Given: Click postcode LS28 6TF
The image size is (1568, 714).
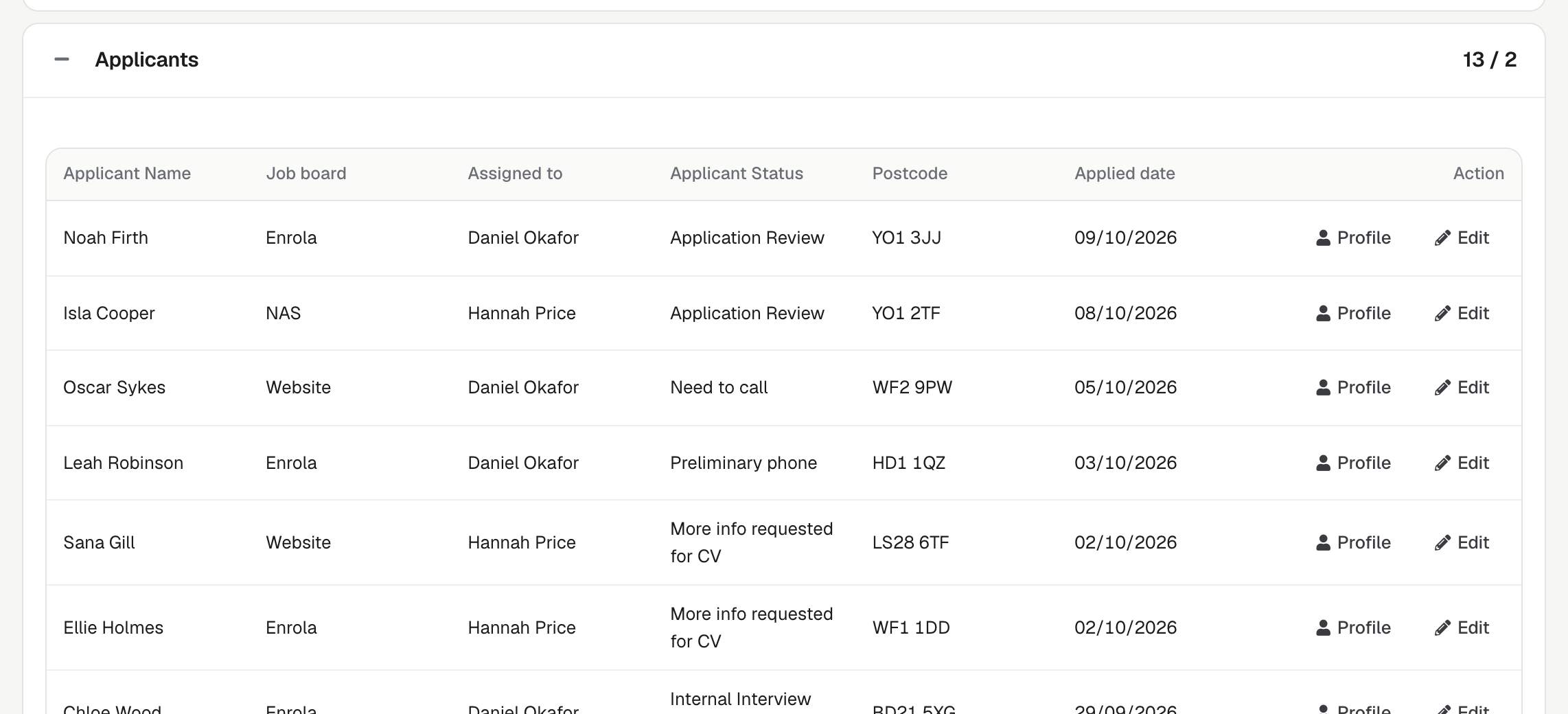Looking at the screenshot, I should click(910, 542).
